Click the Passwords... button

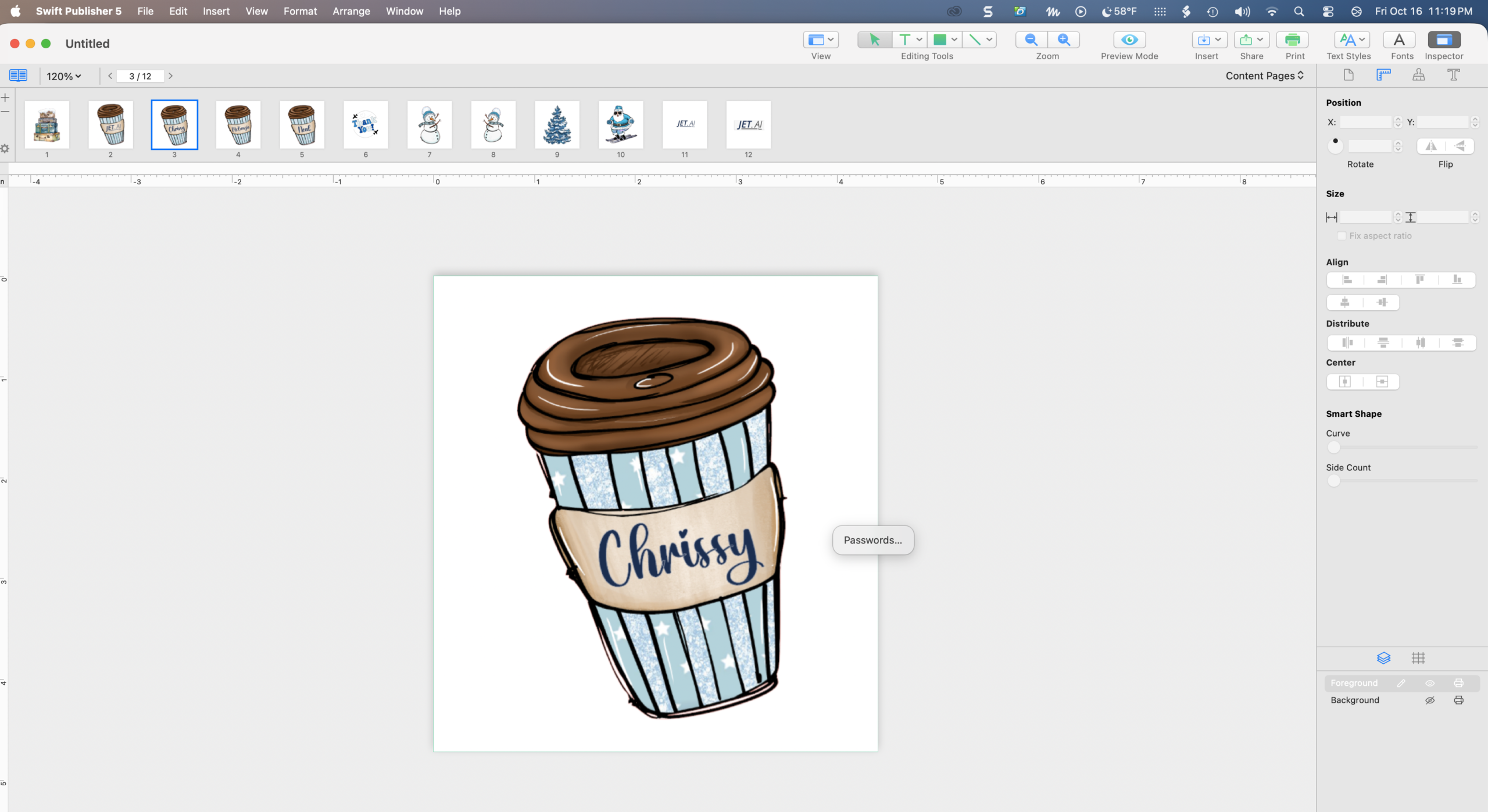click(x=872, y=540)
